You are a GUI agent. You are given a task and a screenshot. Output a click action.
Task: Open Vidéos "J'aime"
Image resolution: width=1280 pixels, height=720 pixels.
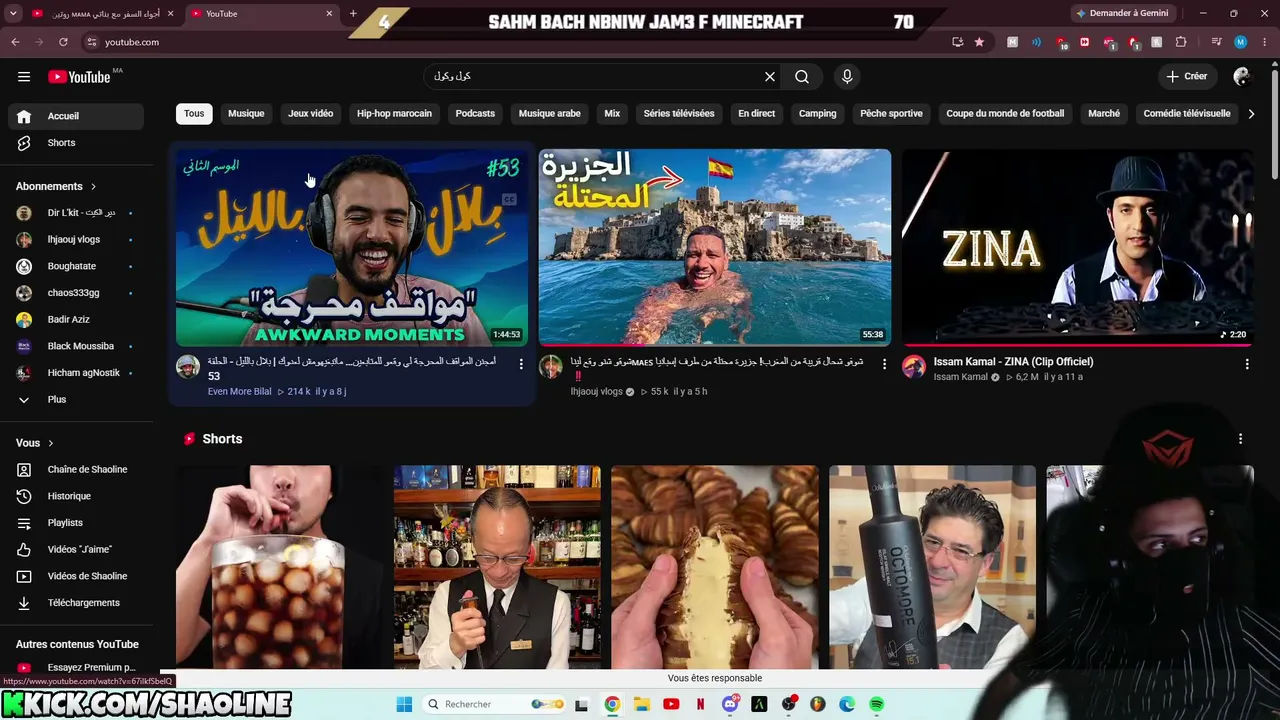pos(76,550)
